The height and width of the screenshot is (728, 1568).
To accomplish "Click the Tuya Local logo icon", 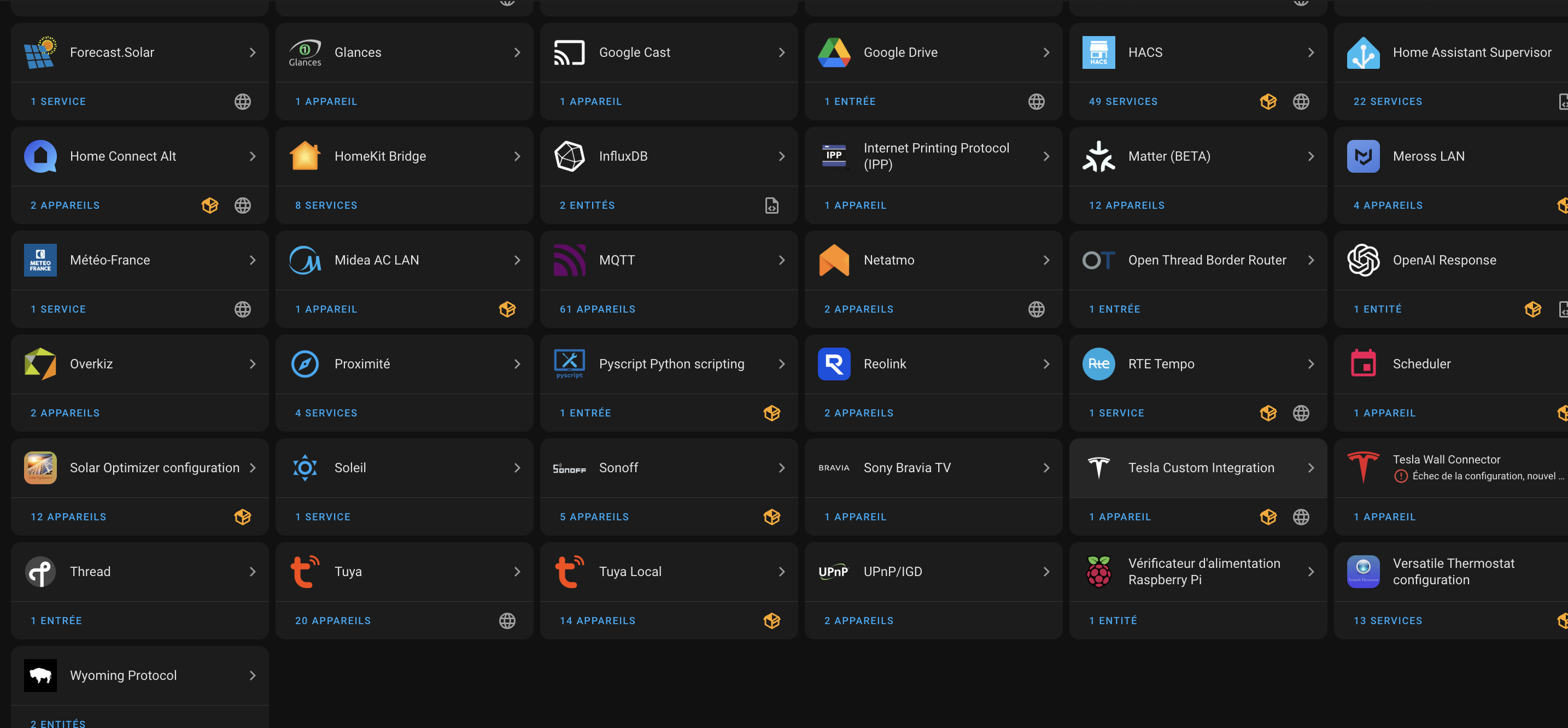I will [569, 572].
